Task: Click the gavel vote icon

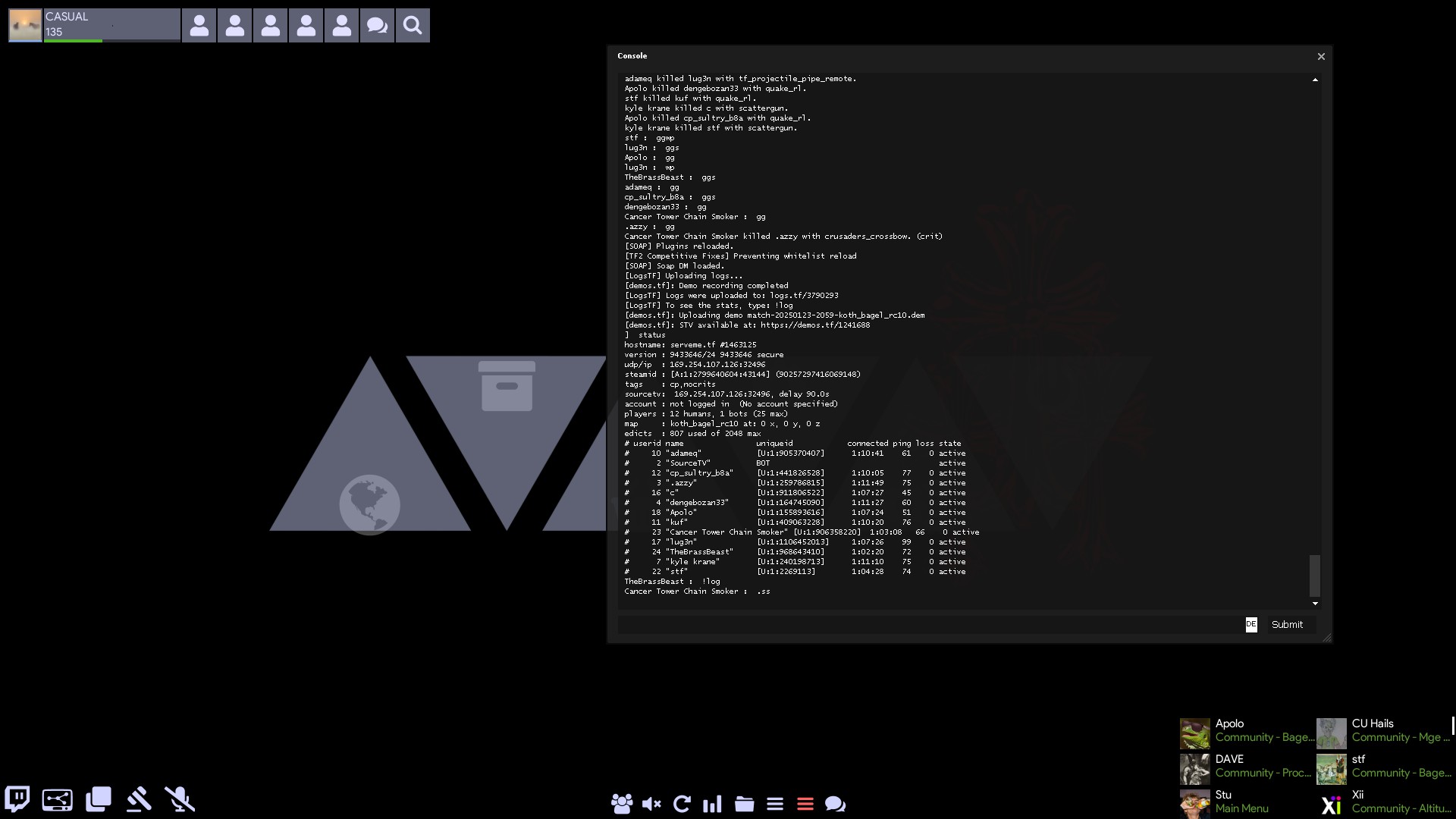Action: pos(139,799)
